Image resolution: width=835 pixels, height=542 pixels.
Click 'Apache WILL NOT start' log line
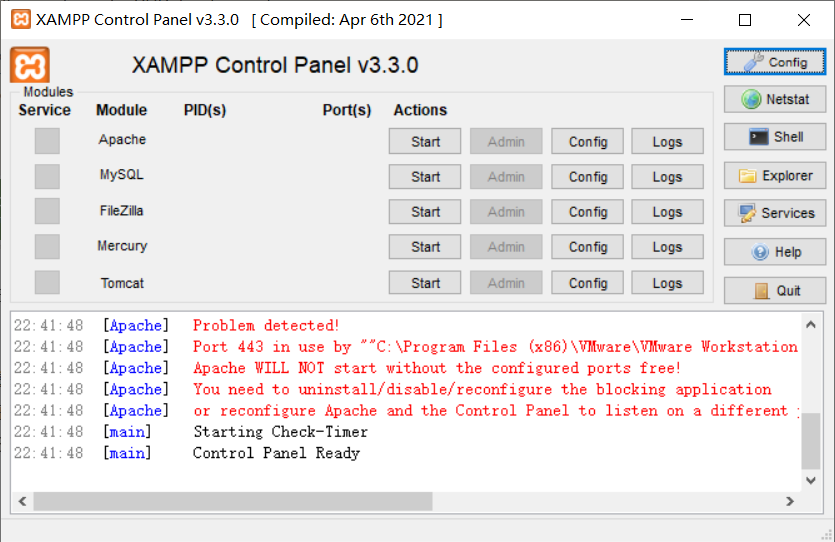click(437, 368)
